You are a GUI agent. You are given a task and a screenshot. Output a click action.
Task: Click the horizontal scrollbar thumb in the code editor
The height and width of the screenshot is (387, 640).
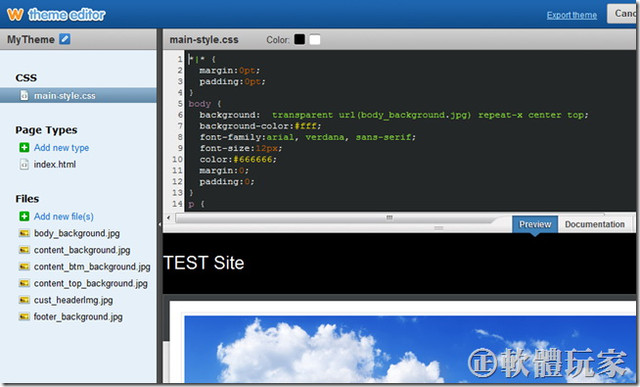pyautogui.click(x=389, y=218)
